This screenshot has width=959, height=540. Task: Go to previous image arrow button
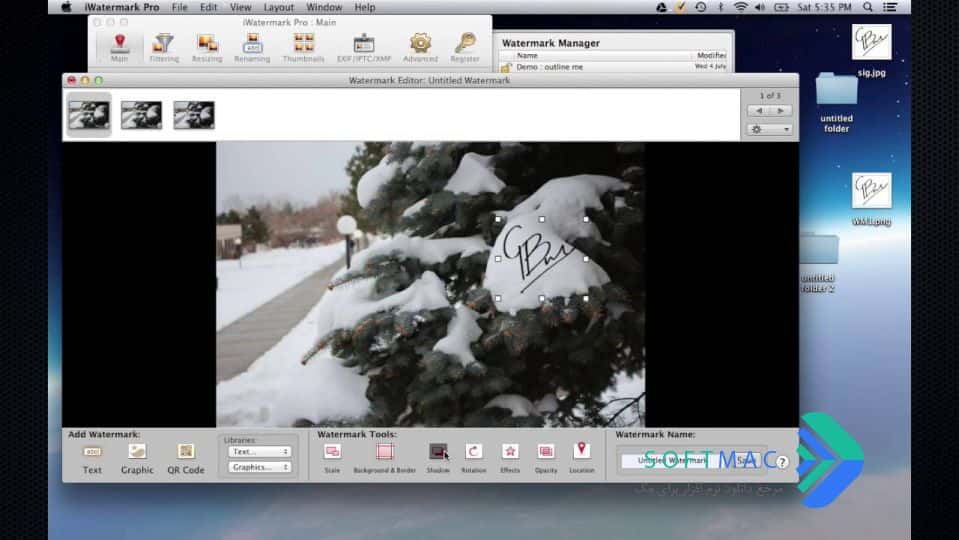click(x=758, y=111)
